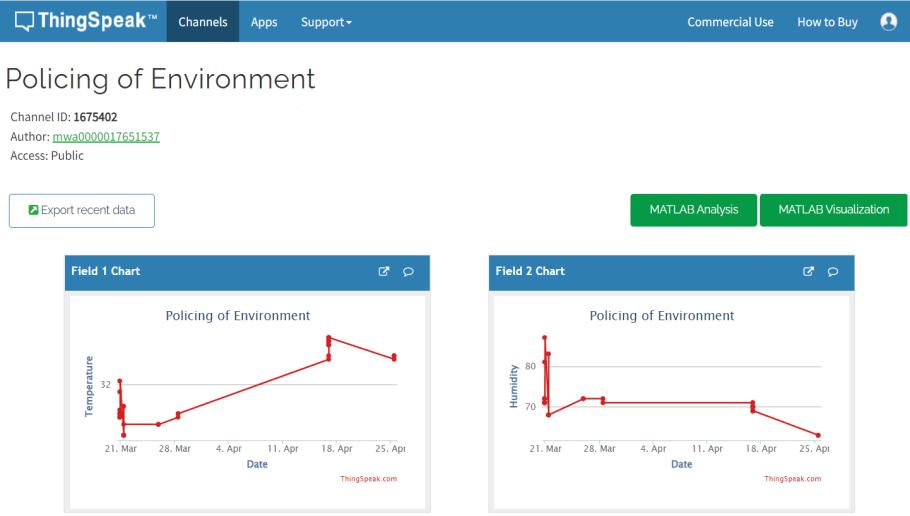
Task: Click Field 2 Chart comment bubble icon
Action: point(833,271)
